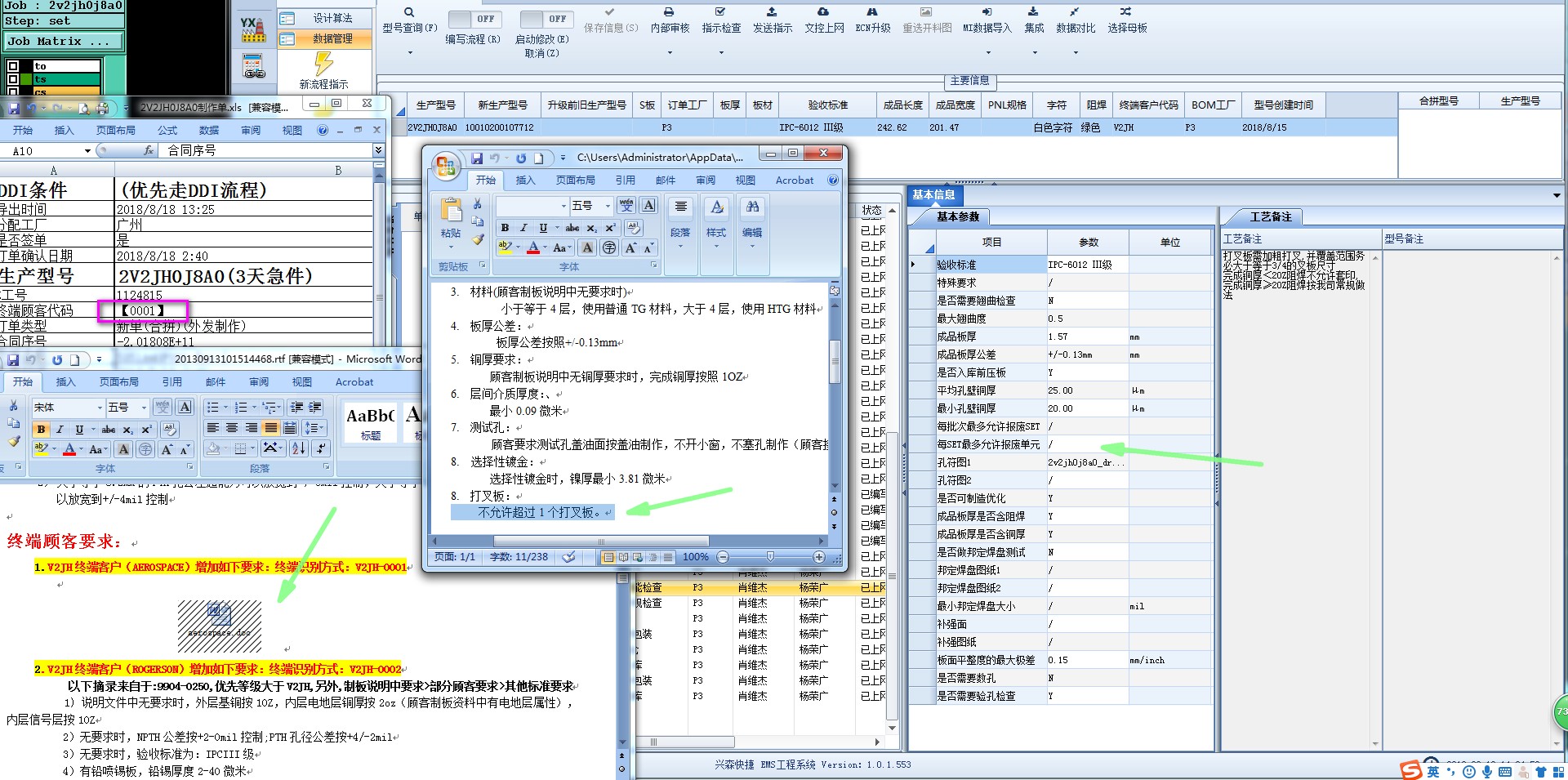Click Sogou input method S icon in tray
The height and width of the screenshot is (780, 1568).
click(x=1410, y=770)
